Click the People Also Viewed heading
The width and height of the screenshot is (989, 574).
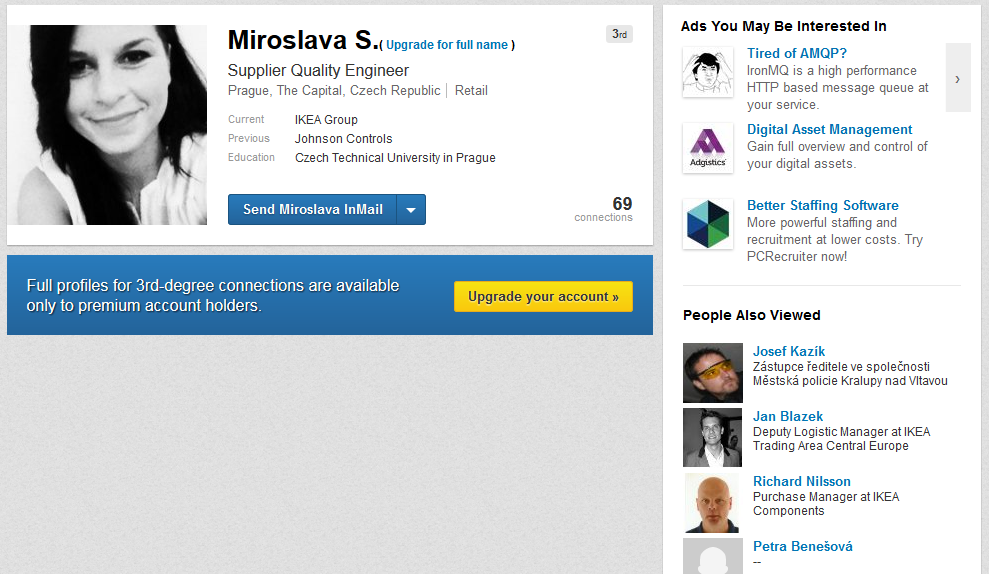751,315
